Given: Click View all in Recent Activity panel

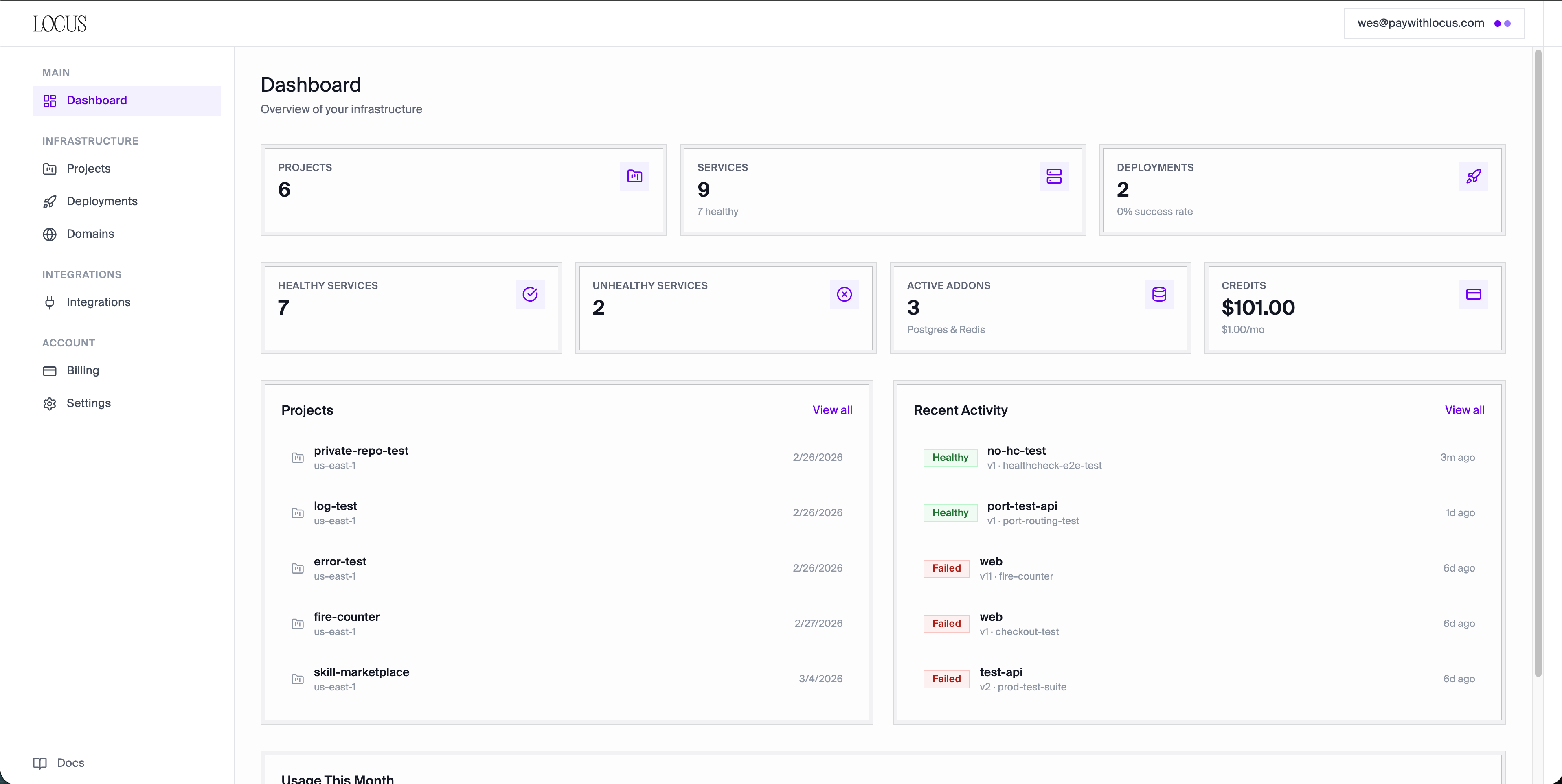Looking at the screenshot, I should [x=1464, y=410].
